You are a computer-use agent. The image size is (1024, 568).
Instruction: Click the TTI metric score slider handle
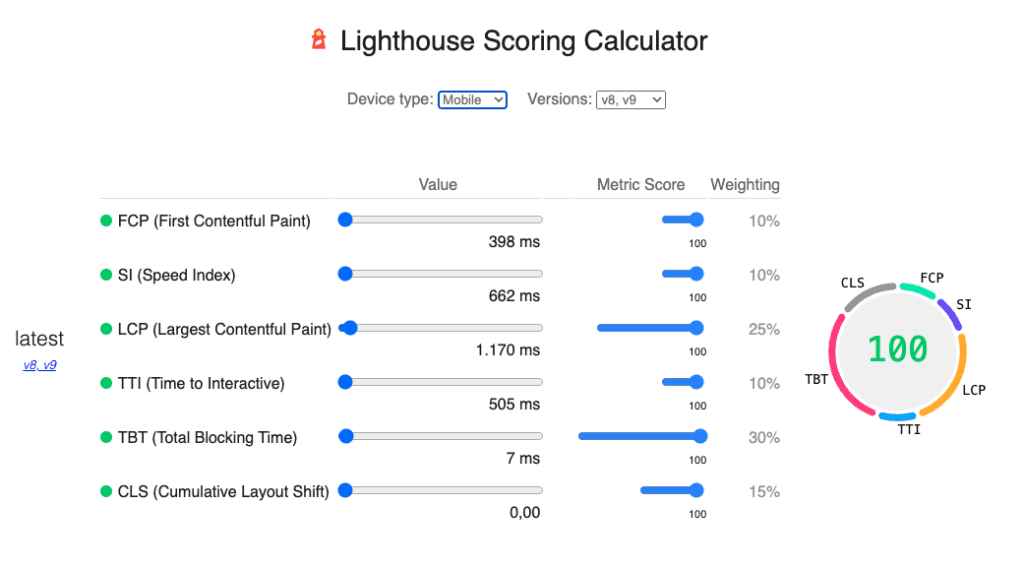click(x=696, y=382)
